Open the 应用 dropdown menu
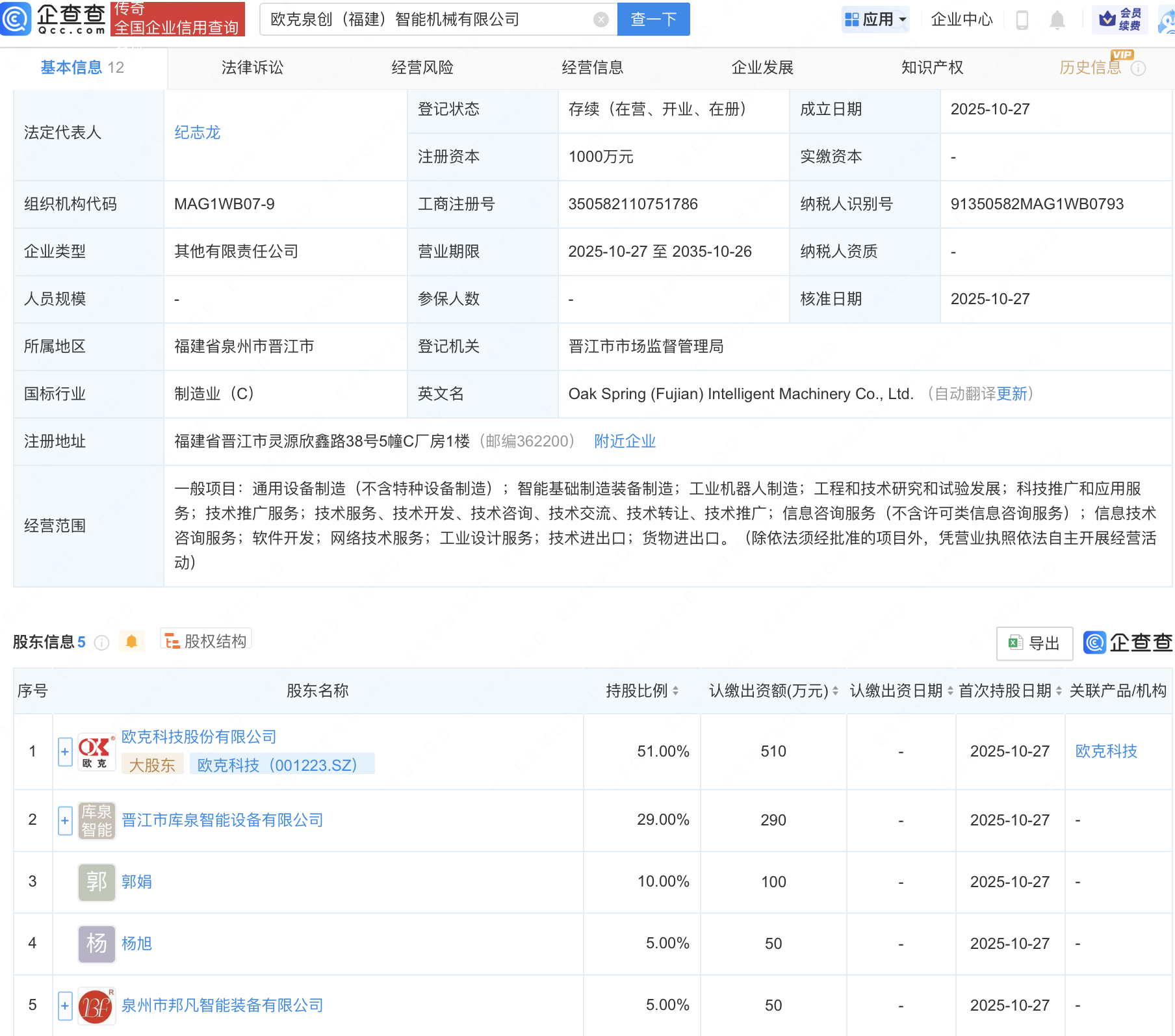The image size is (1175, 1036). tap(875, 19)
